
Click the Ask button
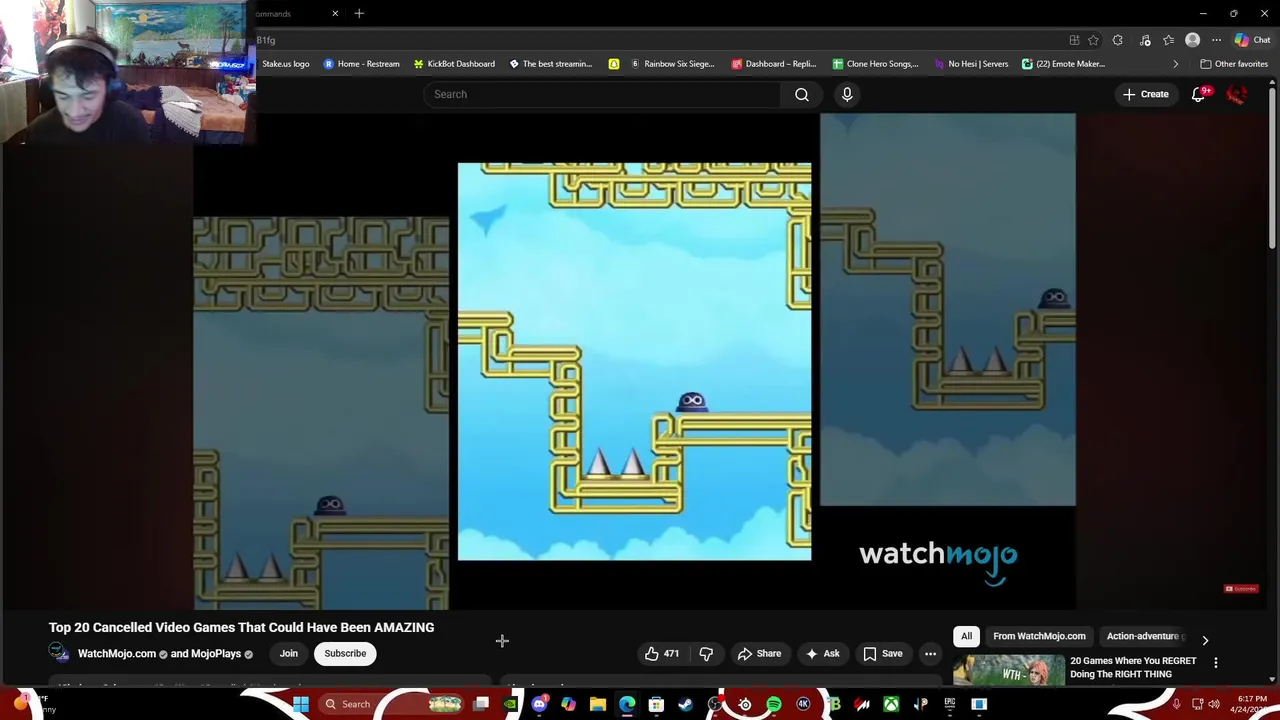(x=823, y=653)
